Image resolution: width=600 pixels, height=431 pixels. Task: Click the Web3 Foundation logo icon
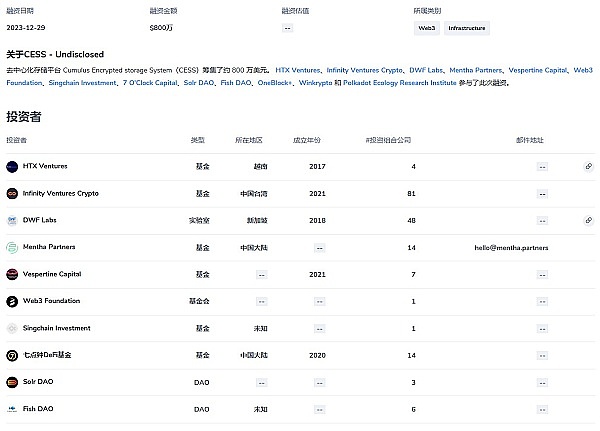pyautogui.click(x=12, y=301)
